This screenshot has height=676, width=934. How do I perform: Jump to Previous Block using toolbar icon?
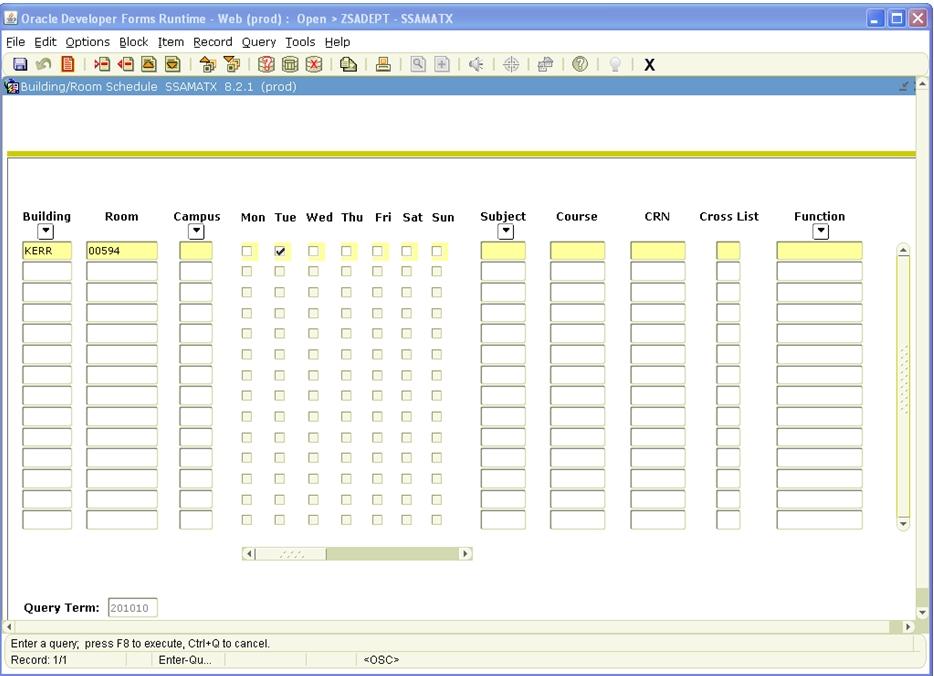[x=207, y=64]
